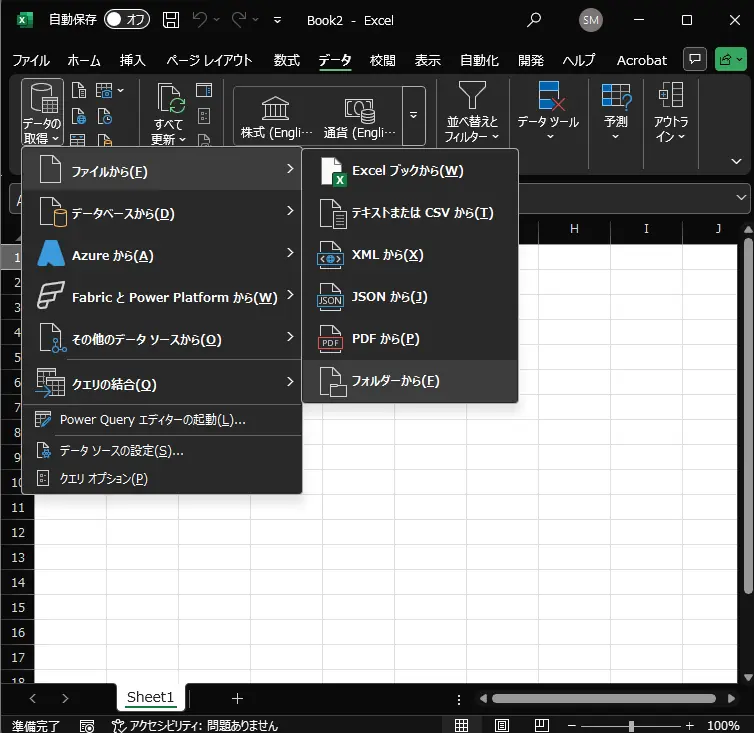Open the SM account avatar
Image resolution: width=754 pixels, height=733 pixels.
(591, 20)
